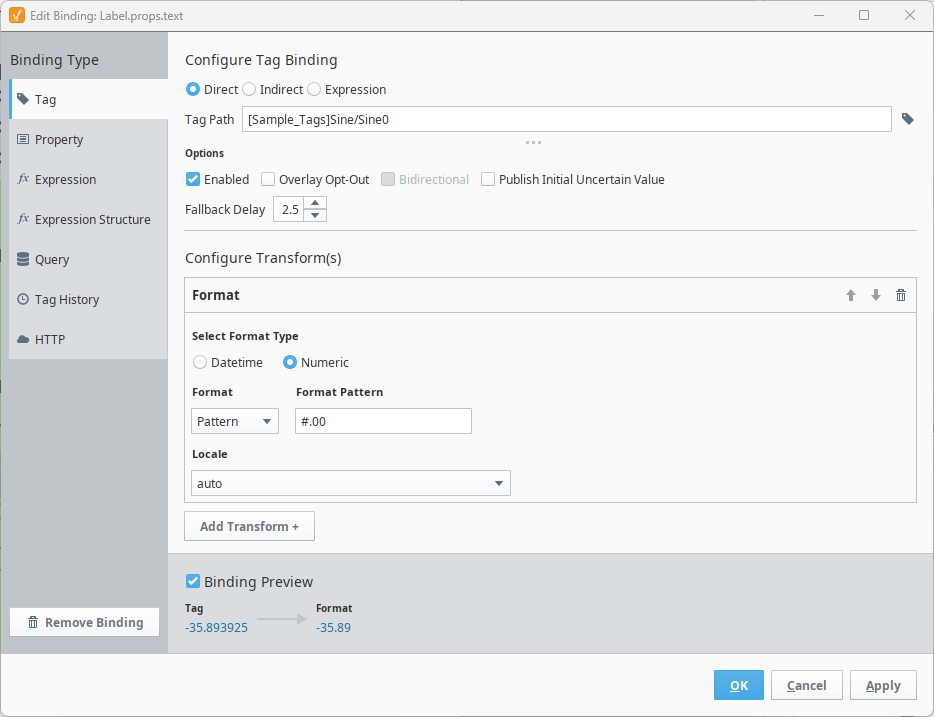Click into the Format Pattern text field
The height and width of the screenshot is (717, 934).
(383, 421)
